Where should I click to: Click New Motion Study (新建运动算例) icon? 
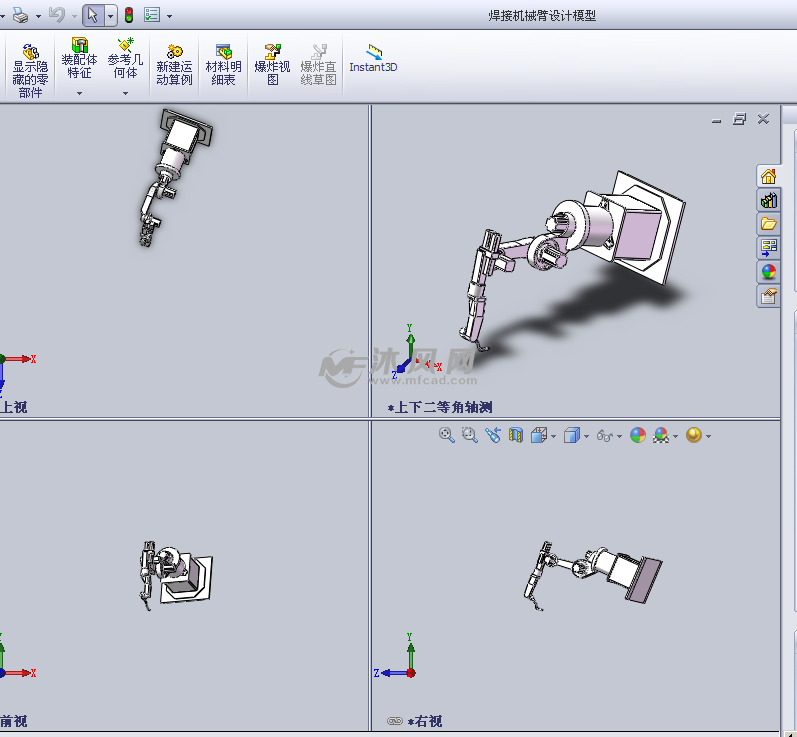point(173,68)
